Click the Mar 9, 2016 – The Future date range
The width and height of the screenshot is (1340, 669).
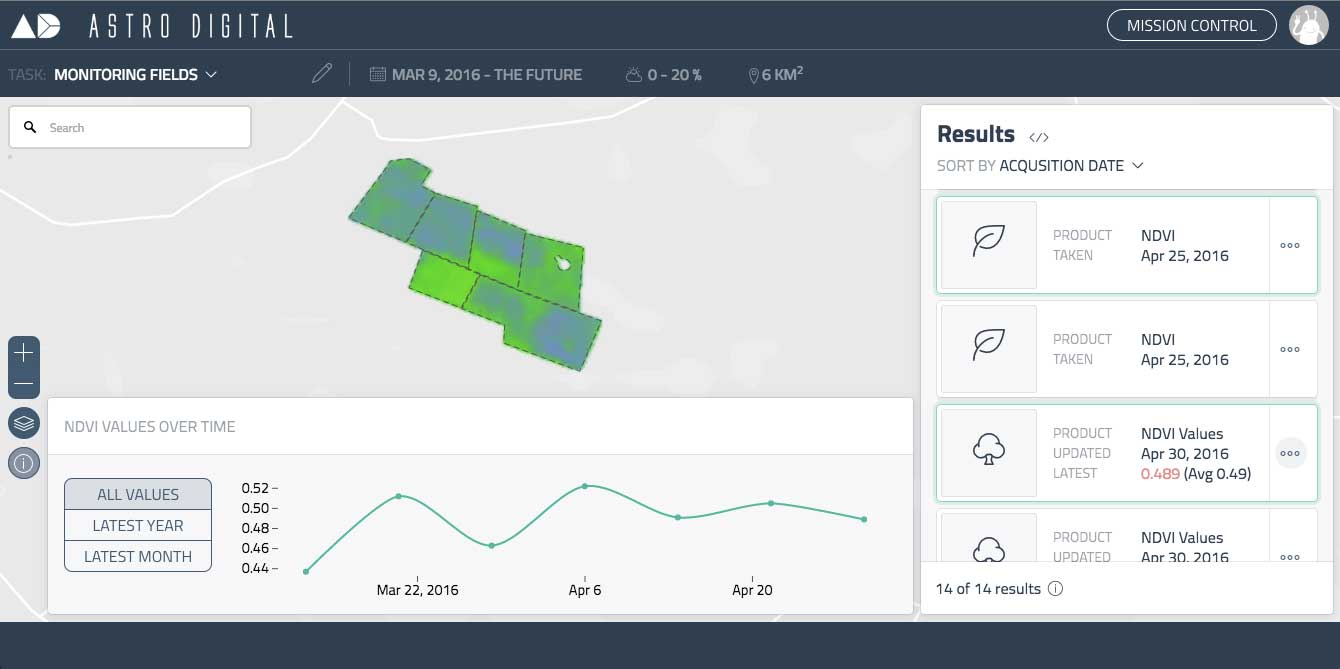pos(486,74)
